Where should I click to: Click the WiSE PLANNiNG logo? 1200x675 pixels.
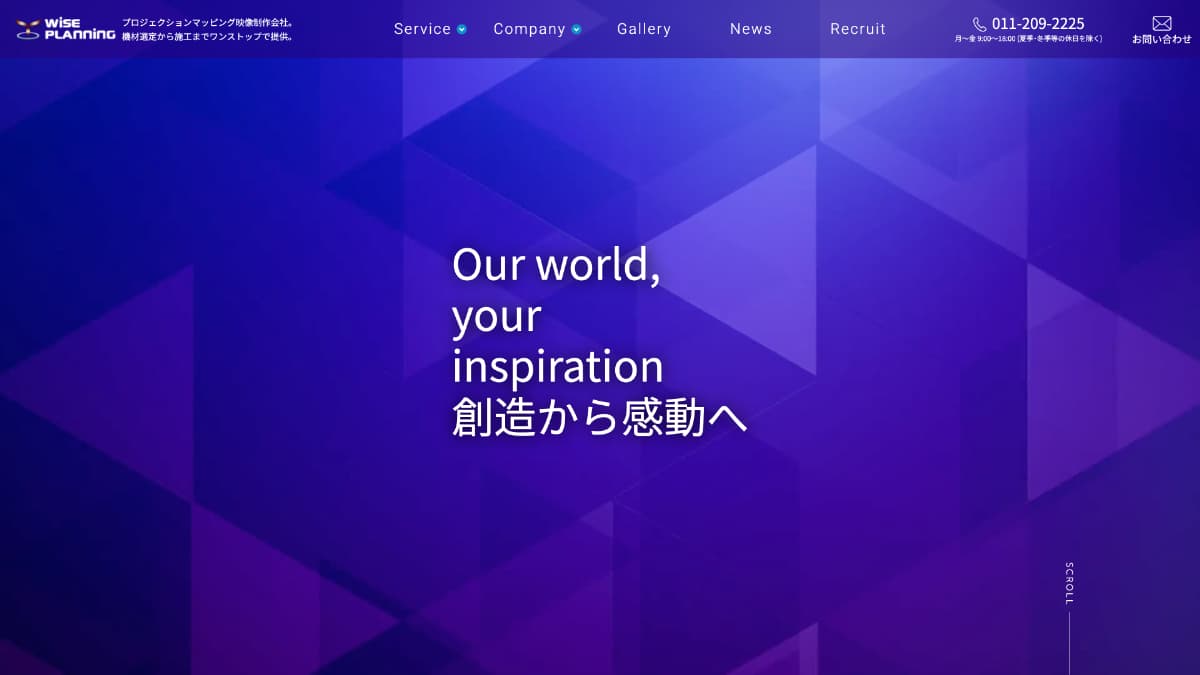point(64,29)
